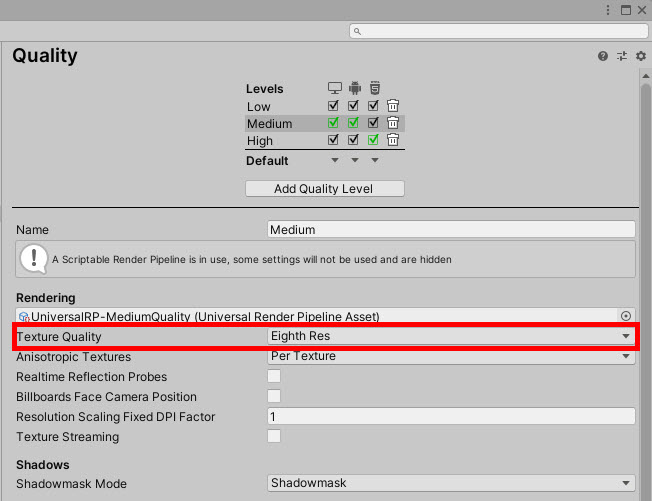The image size is (652, 501).
Task: Click the Android platform column icon
Action: point(355,88)
